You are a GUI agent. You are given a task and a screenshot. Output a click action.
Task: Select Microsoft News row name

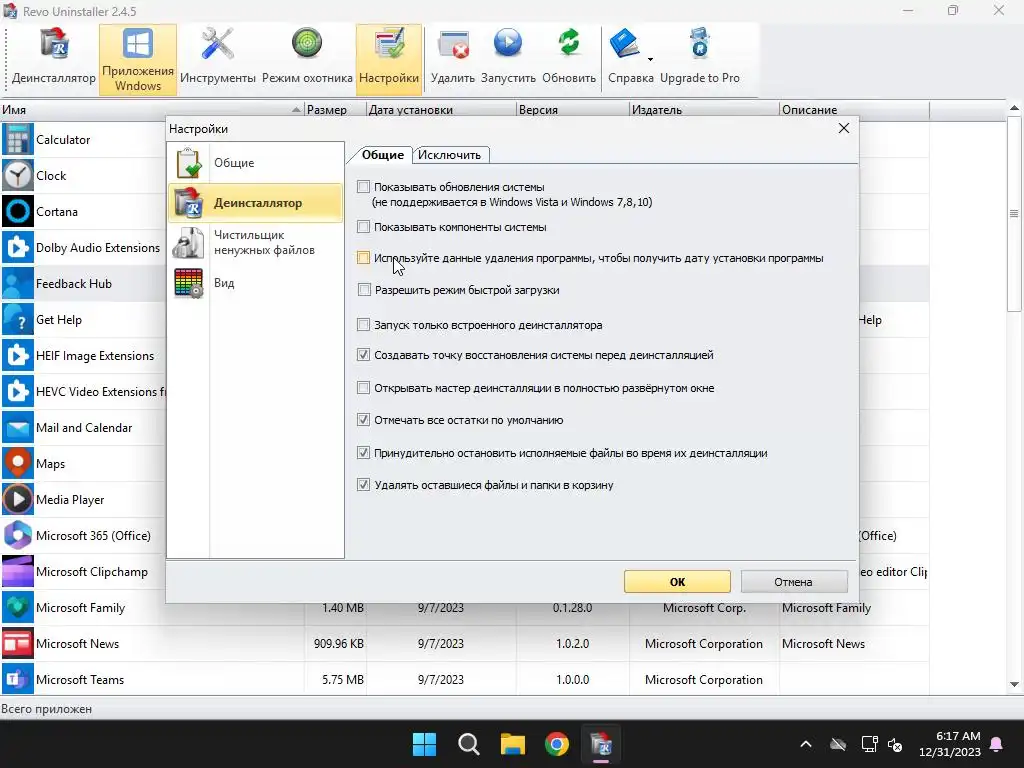78,644
